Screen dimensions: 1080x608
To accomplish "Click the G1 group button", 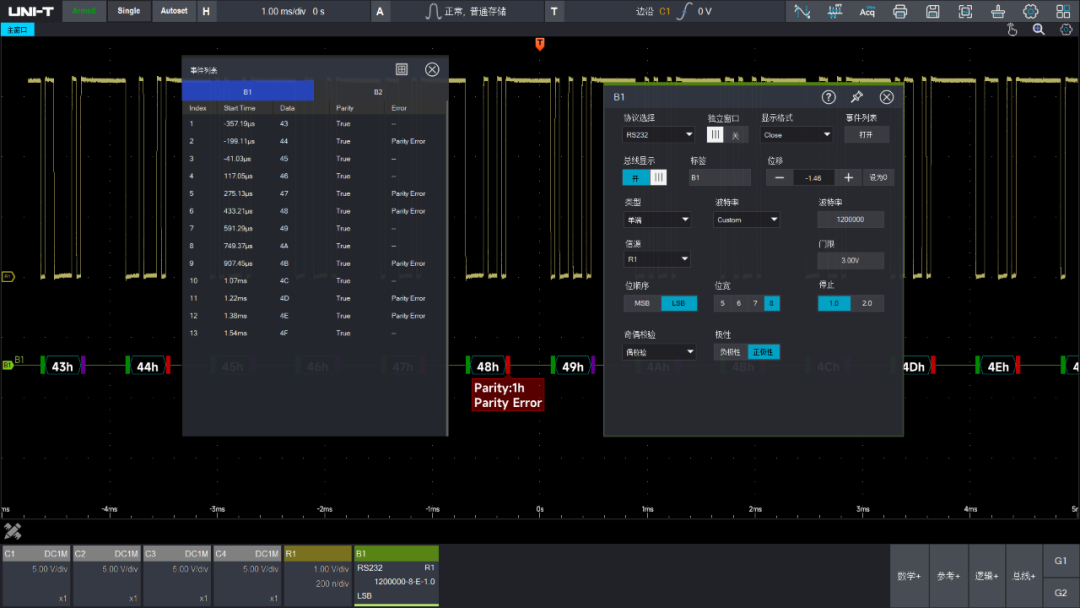I will tap(1061, 560).
